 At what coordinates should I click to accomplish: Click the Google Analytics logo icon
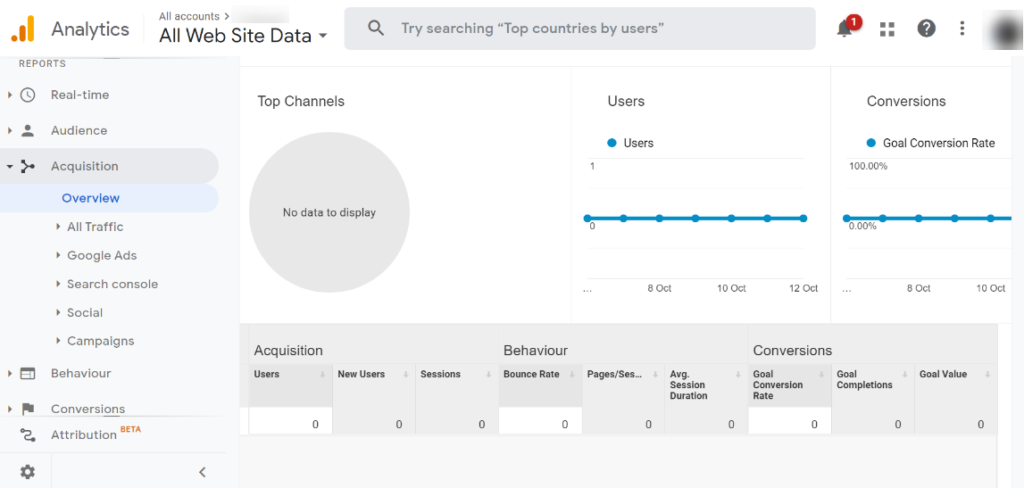[x=23, y=29]
